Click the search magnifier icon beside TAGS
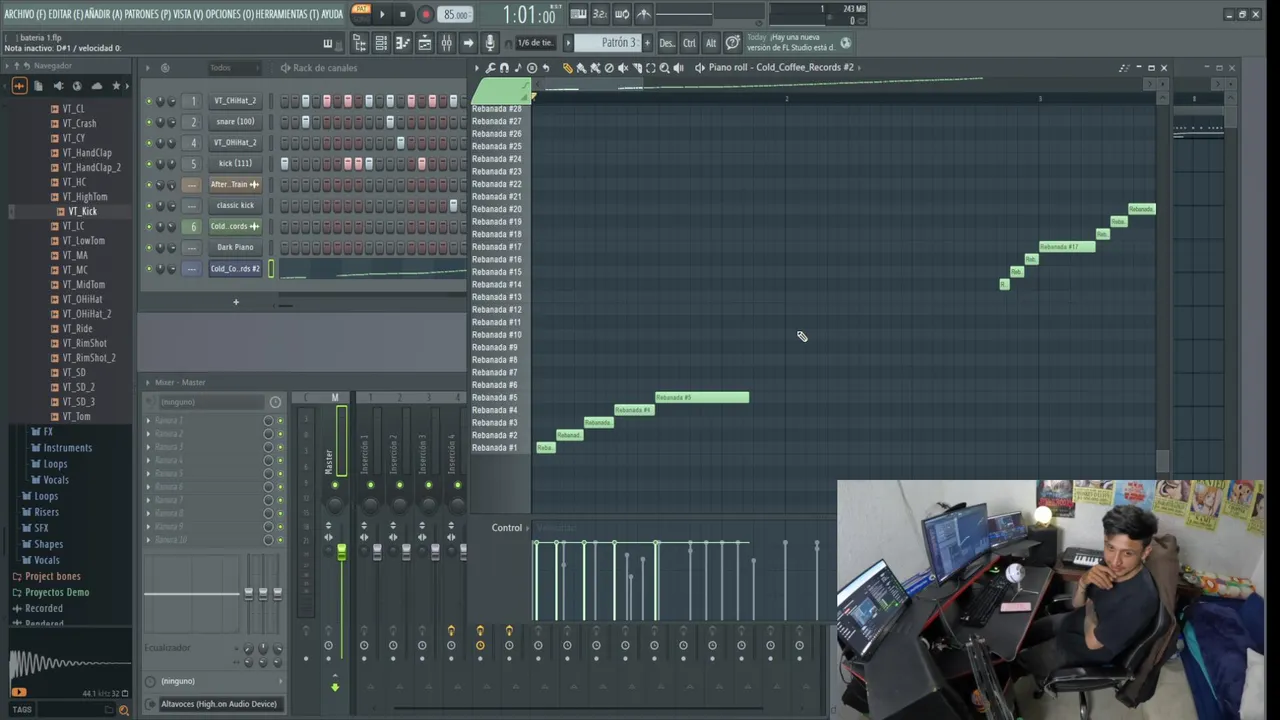The width and height of the screenshot is (1280, 720). pos(123,710)
